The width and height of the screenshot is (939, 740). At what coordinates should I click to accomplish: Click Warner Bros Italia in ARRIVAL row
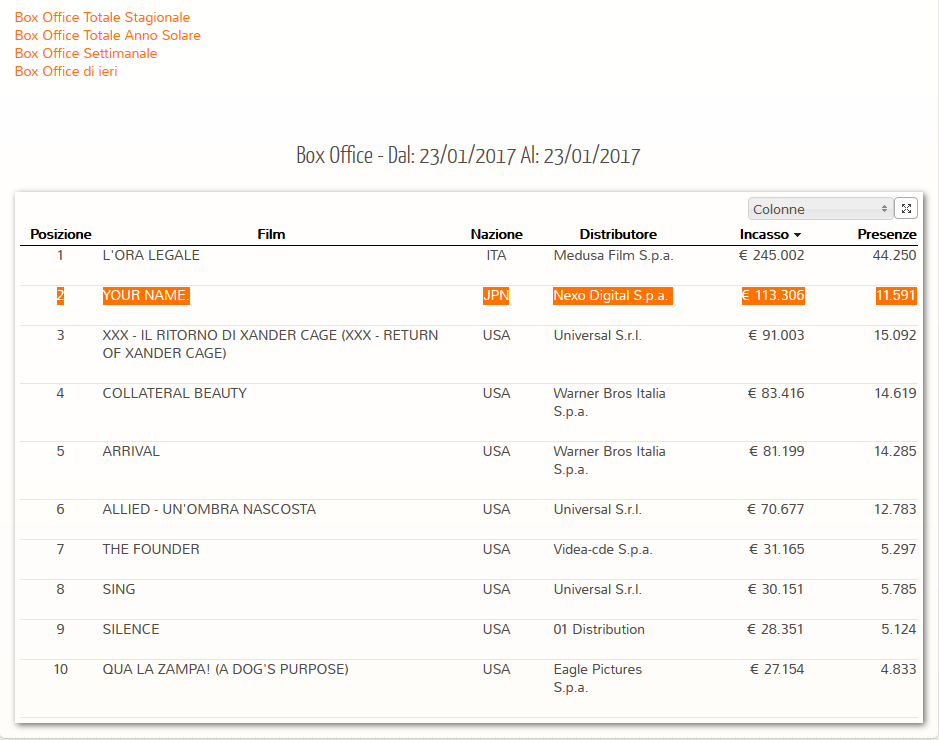pos(609,460)
